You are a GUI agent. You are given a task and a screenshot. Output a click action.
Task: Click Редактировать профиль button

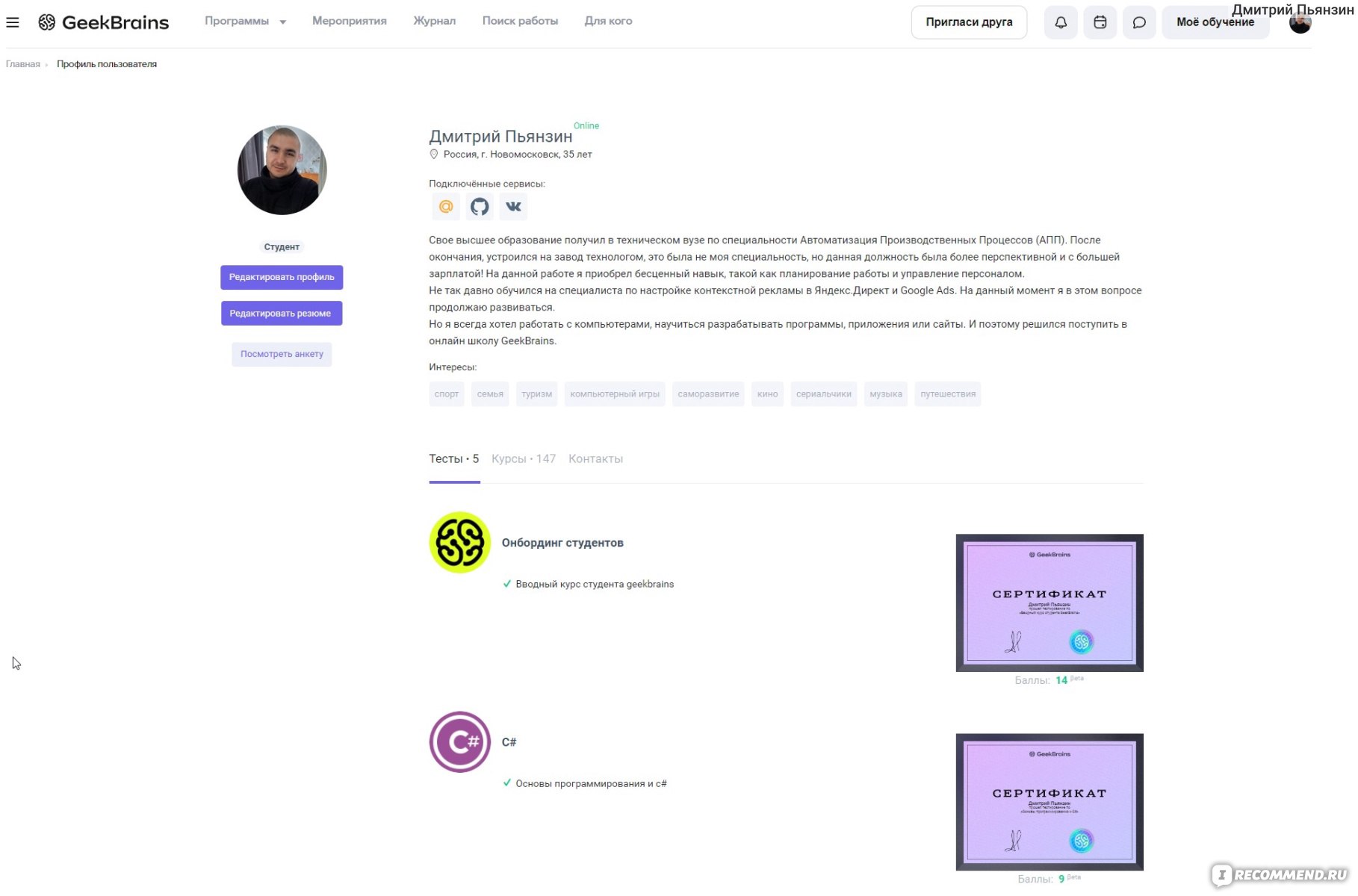282,277
